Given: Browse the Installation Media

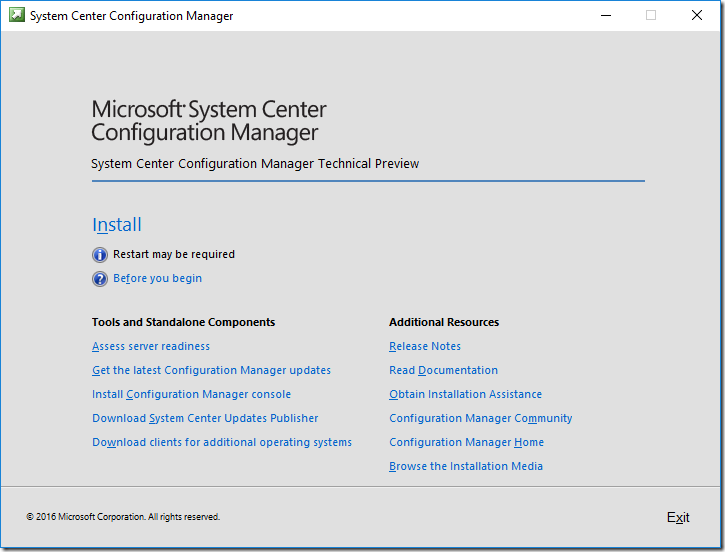Looking at the screenshot, I should [x=466, y=466].
